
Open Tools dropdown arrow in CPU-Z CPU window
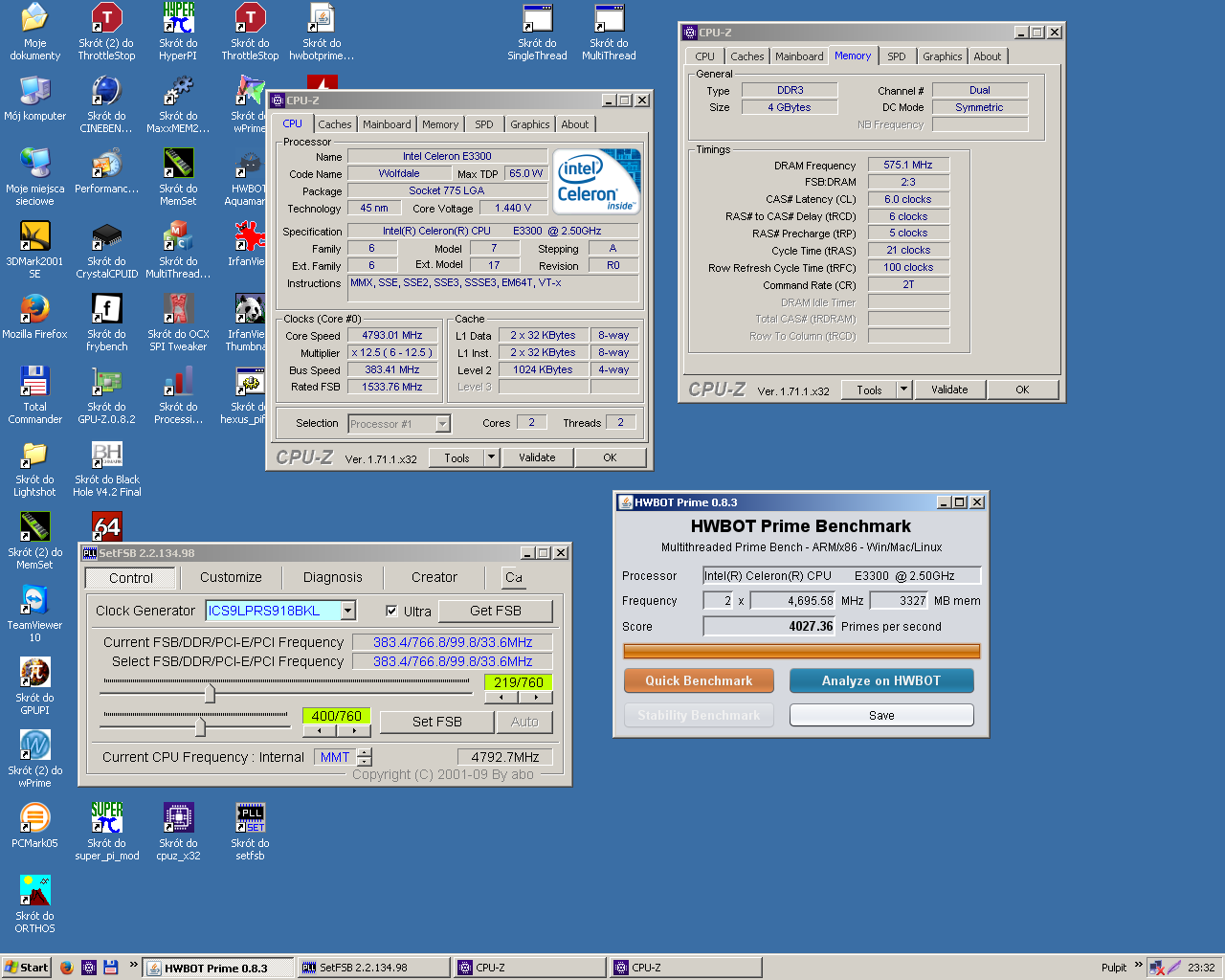492,457
